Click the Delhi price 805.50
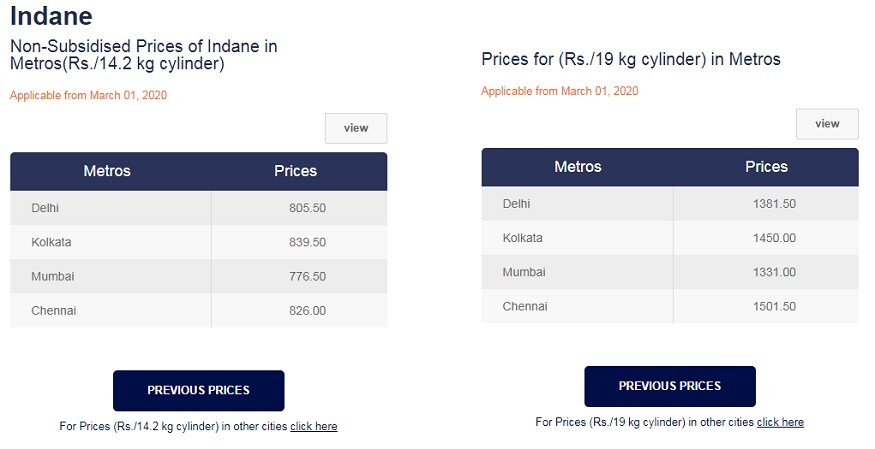The height and width of the screenshot is (449, 875). [307, 208]
